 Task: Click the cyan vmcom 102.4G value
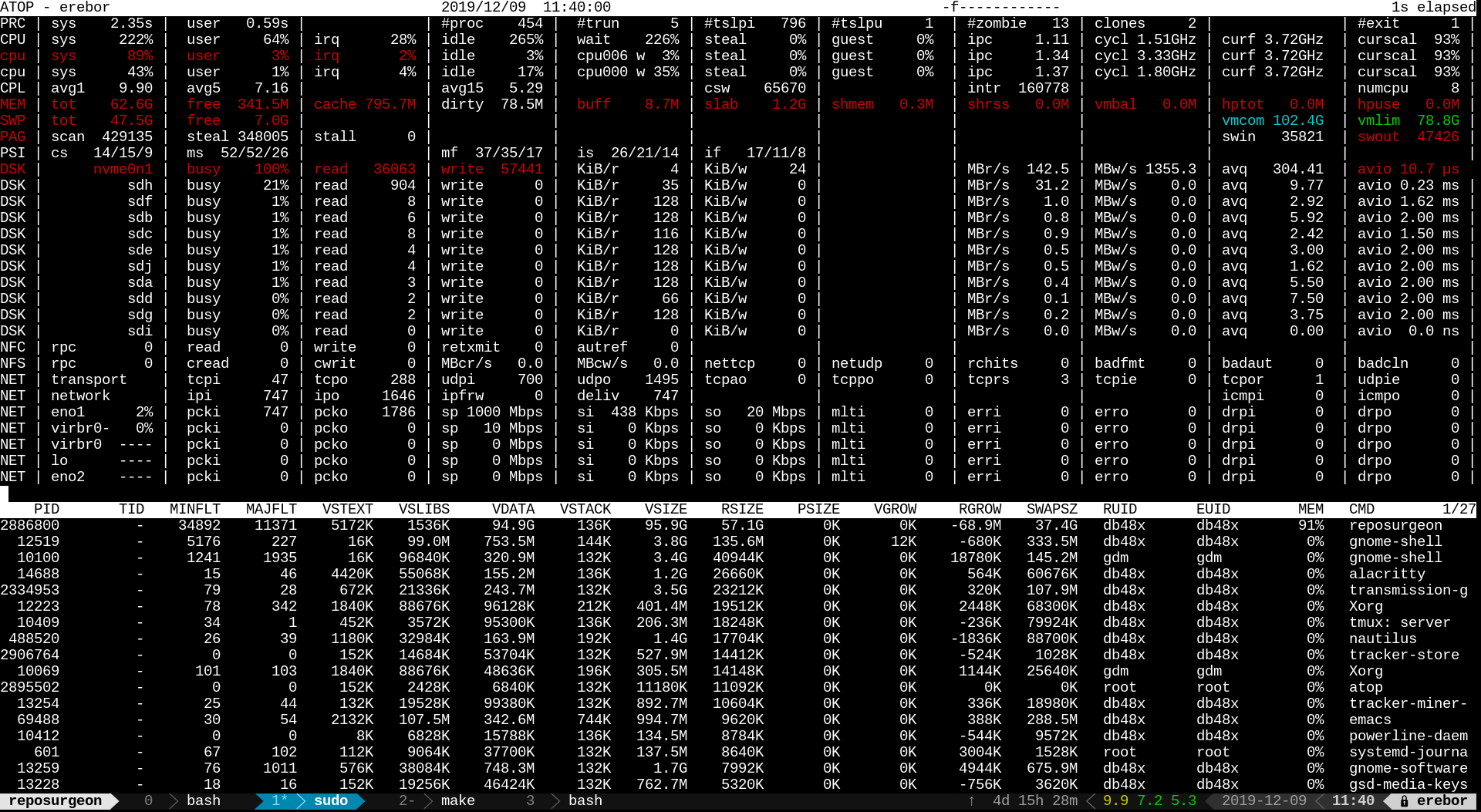tap(1273, 121)
